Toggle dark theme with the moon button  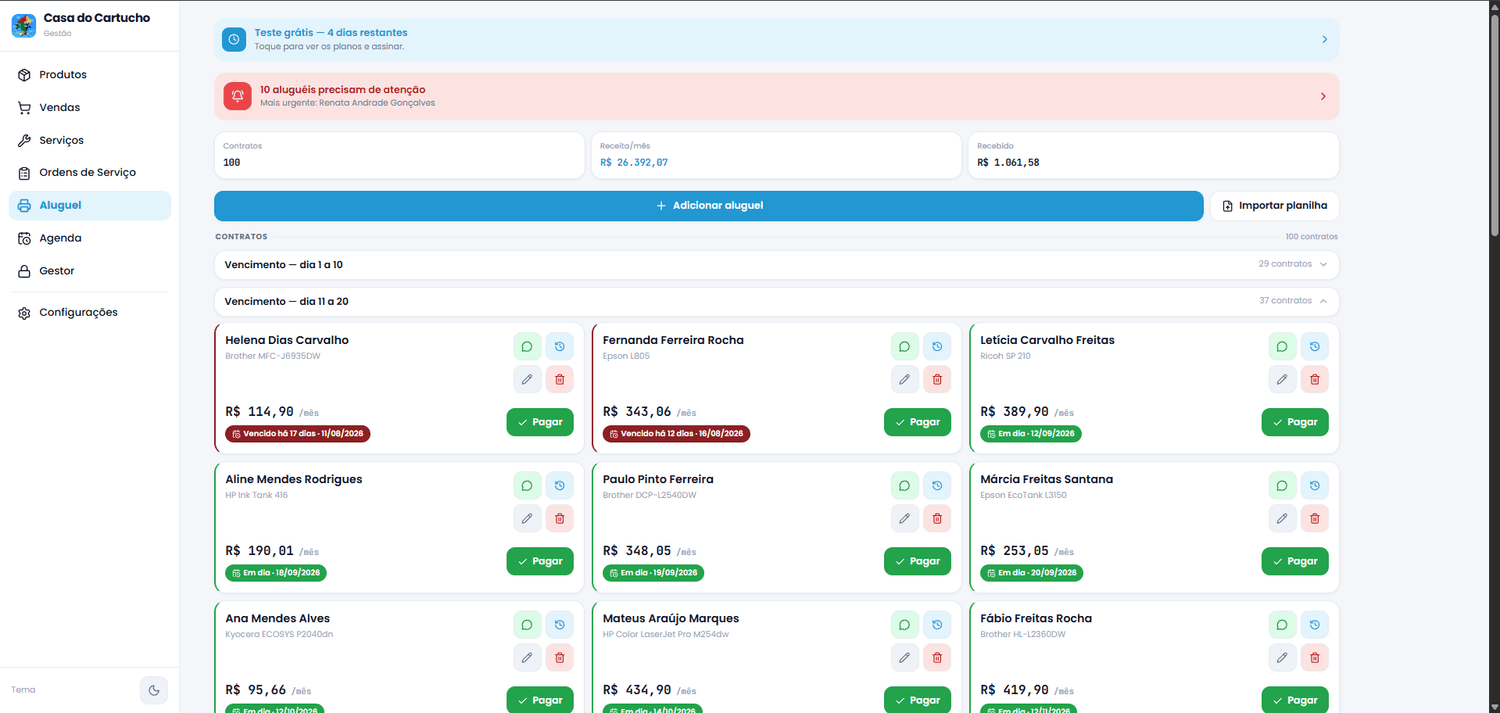[154, 690]
